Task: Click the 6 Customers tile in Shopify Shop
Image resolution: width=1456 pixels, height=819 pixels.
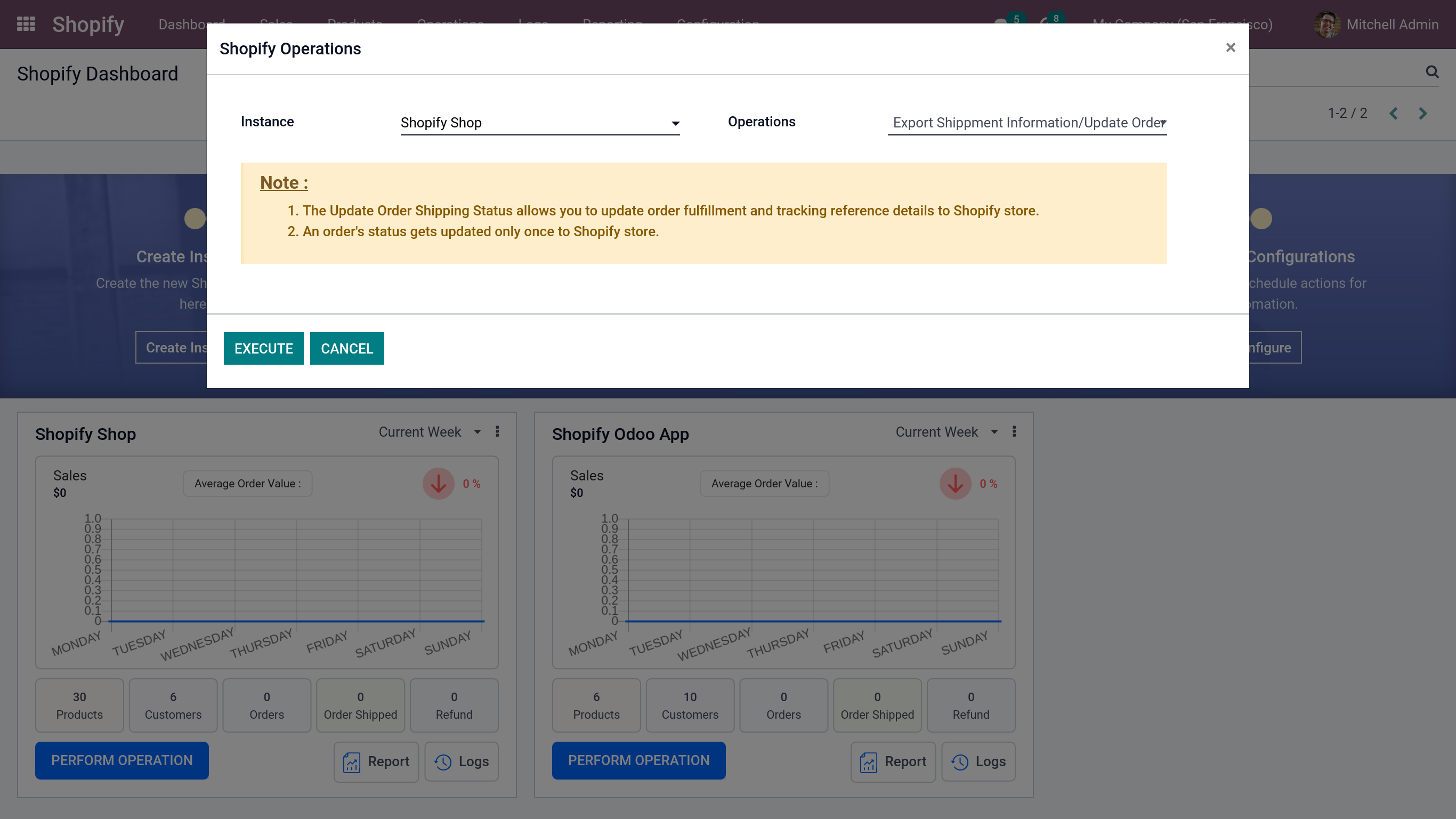Action: 173,705
